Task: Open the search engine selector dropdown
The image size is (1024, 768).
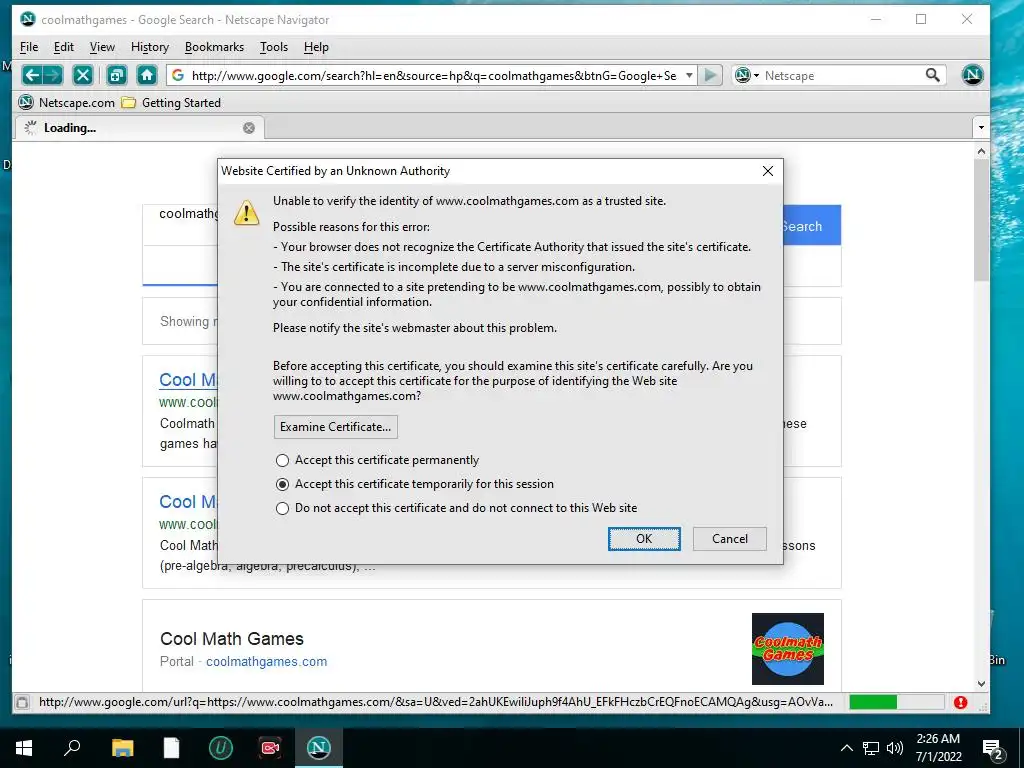Action: pos(747,75)
